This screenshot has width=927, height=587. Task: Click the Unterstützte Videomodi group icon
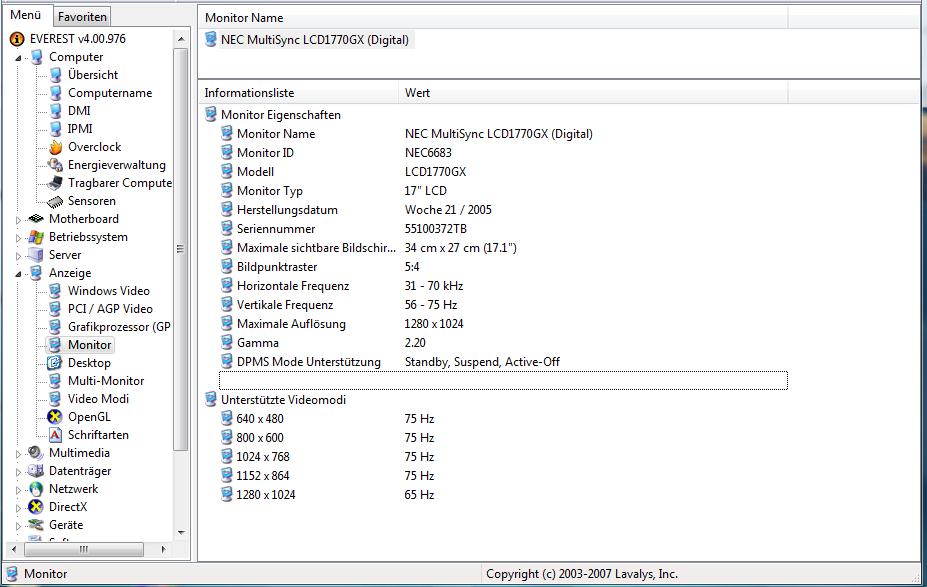(210, 400)
